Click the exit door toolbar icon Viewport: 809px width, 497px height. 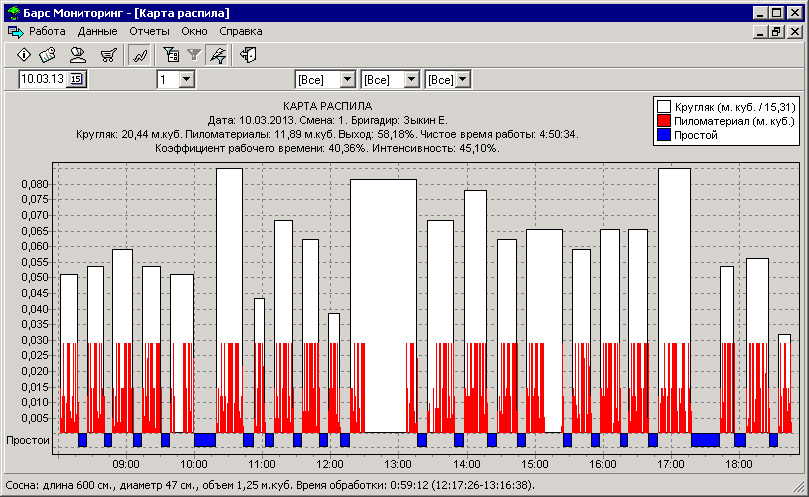(248, 55)
